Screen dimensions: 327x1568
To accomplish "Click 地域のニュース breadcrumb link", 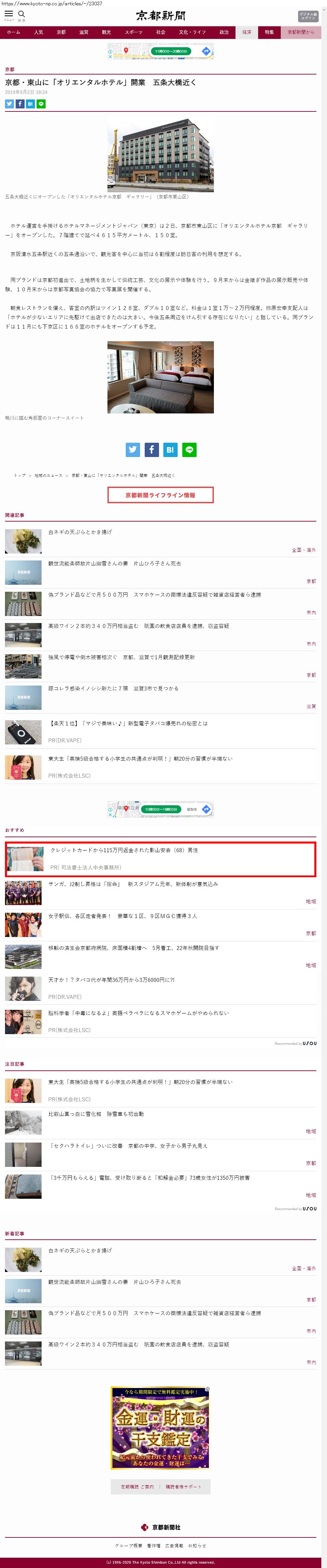I will point(48,475).
